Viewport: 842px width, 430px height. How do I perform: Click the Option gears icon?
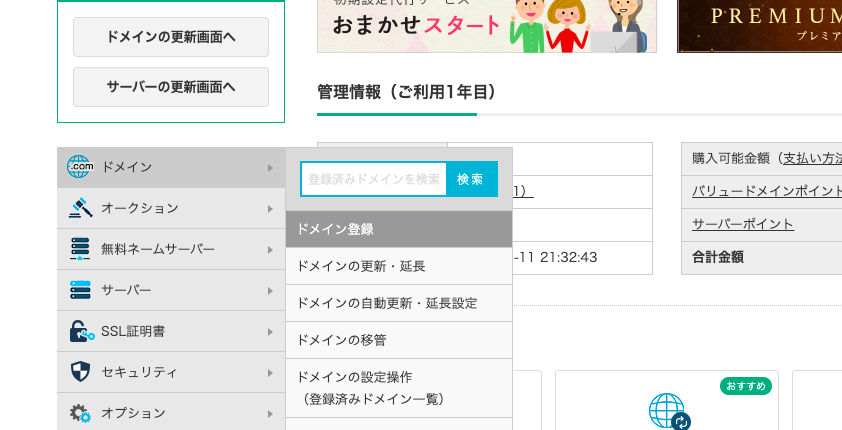80,413
